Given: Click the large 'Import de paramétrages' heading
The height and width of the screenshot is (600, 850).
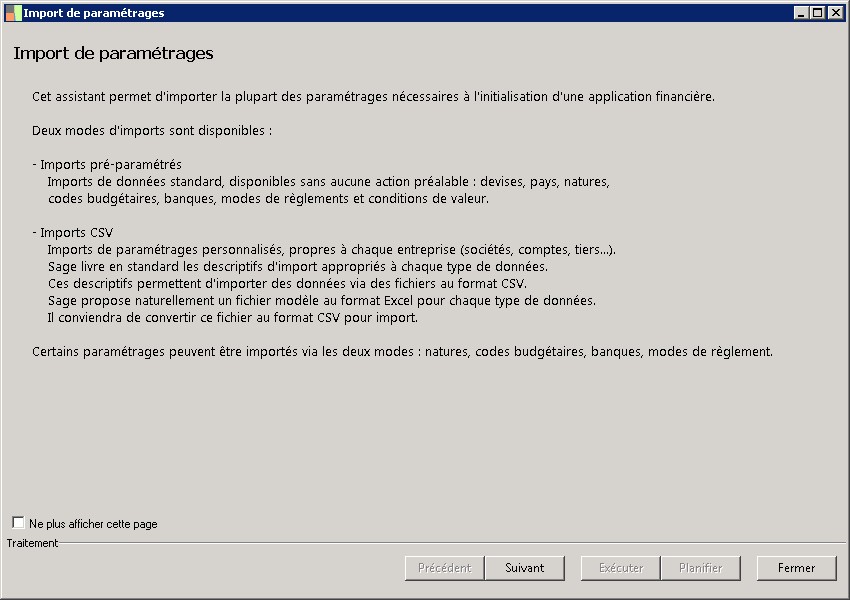Looking at the screenshot, I should [113, 53].
